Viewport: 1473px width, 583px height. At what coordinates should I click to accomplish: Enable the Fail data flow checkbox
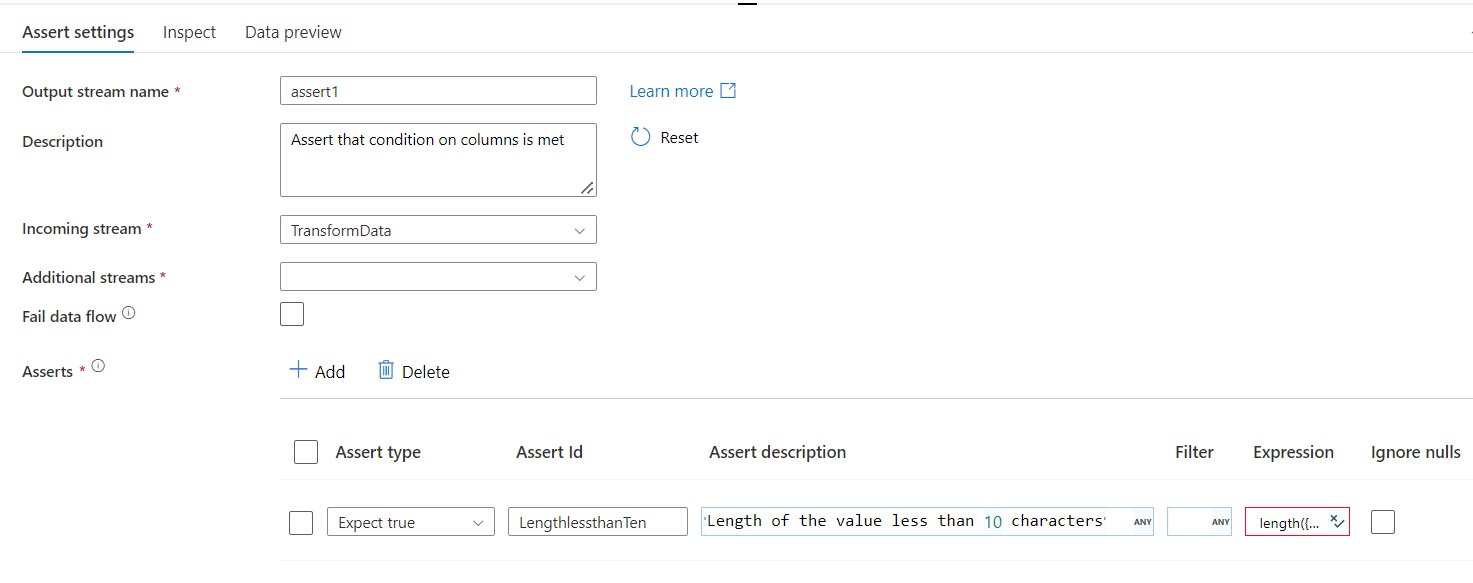click(291, 313)
